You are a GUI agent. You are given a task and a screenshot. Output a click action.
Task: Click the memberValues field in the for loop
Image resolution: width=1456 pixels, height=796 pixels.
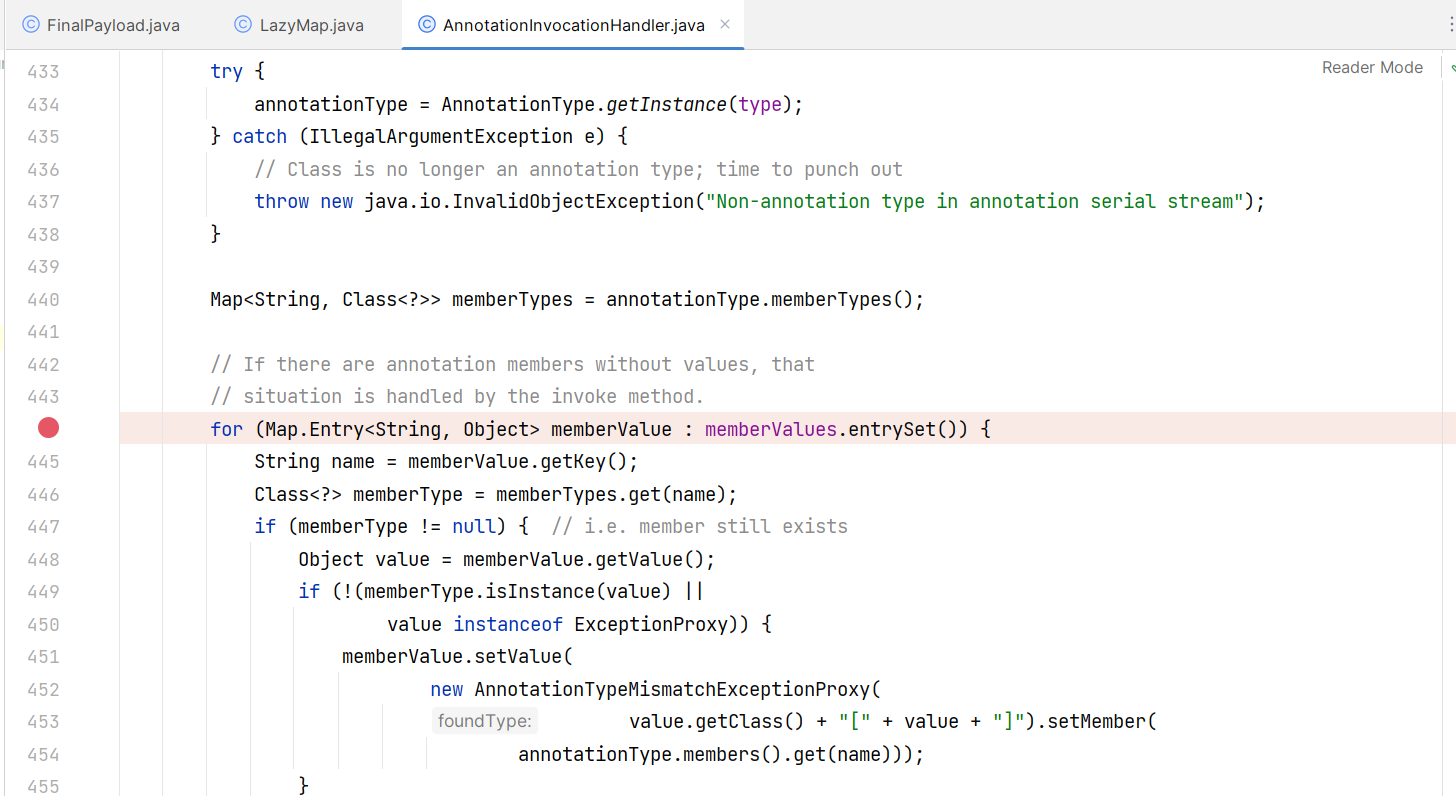click(x=771, y=429)
